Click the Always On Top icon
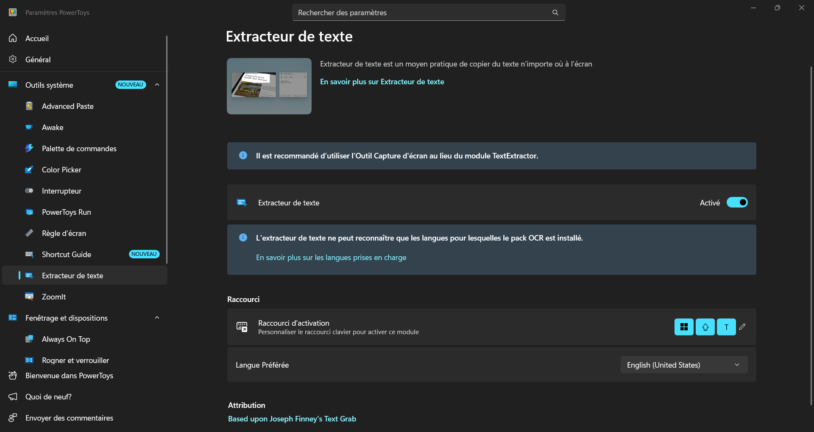Screen dimensions: 814x432 (29, 339)
